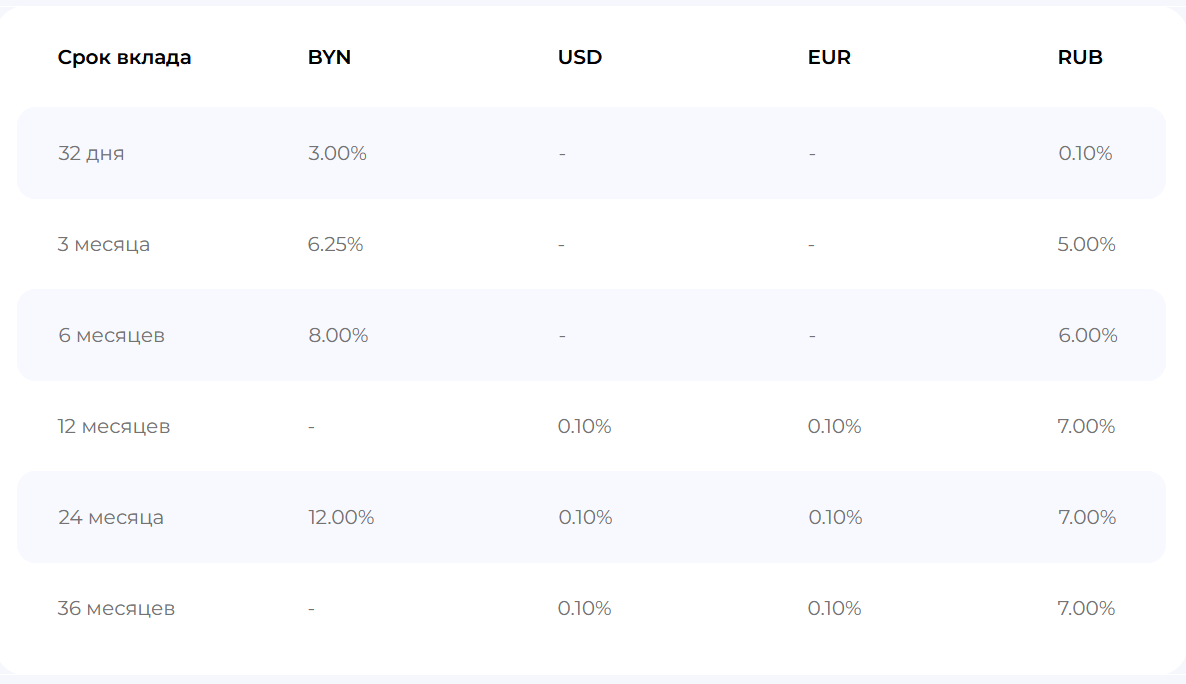Click the USD column header
Screen dimensions: 1186x684
click(580, 57)
